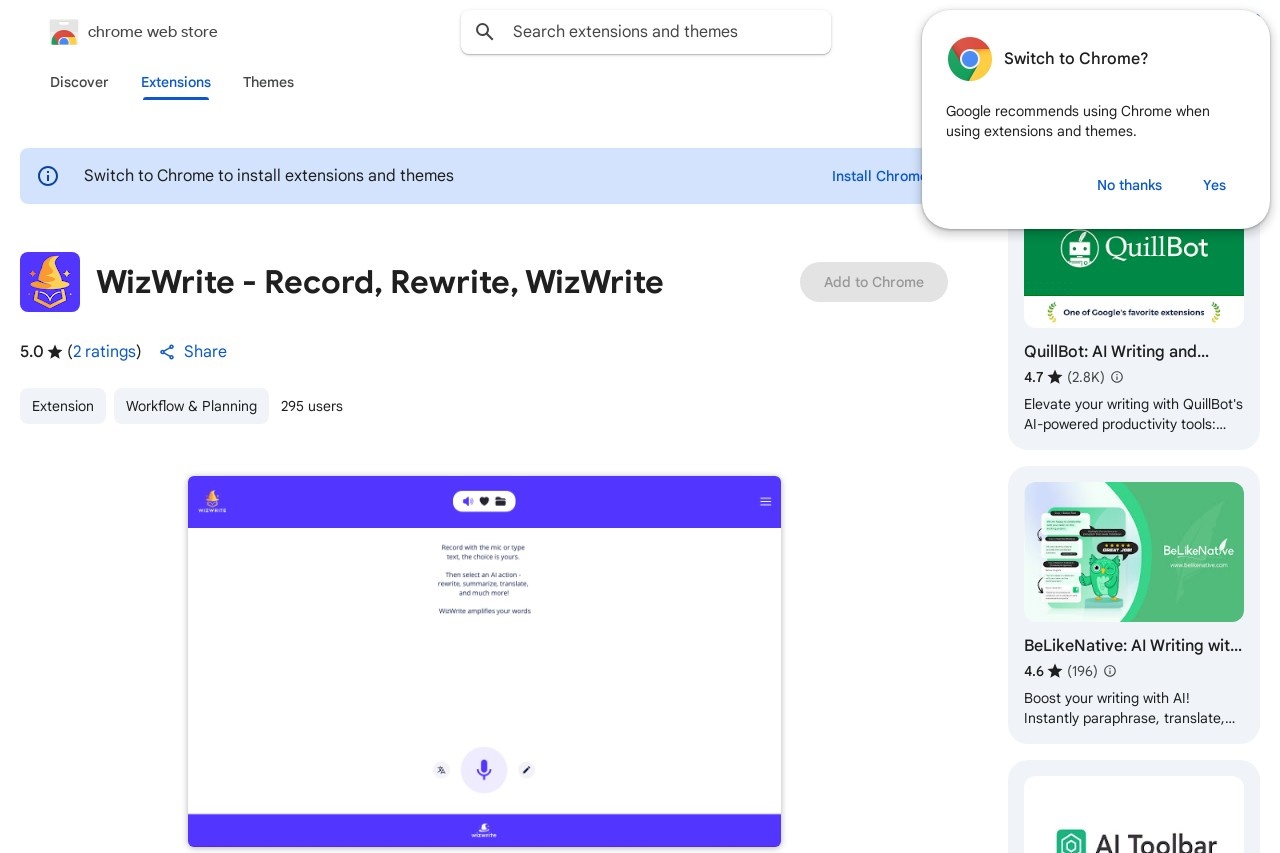The width and height of the screenshot is (1280, 853).
Task: Click the Chrome Web Store logo icon
Action: (x=64, y=32)
